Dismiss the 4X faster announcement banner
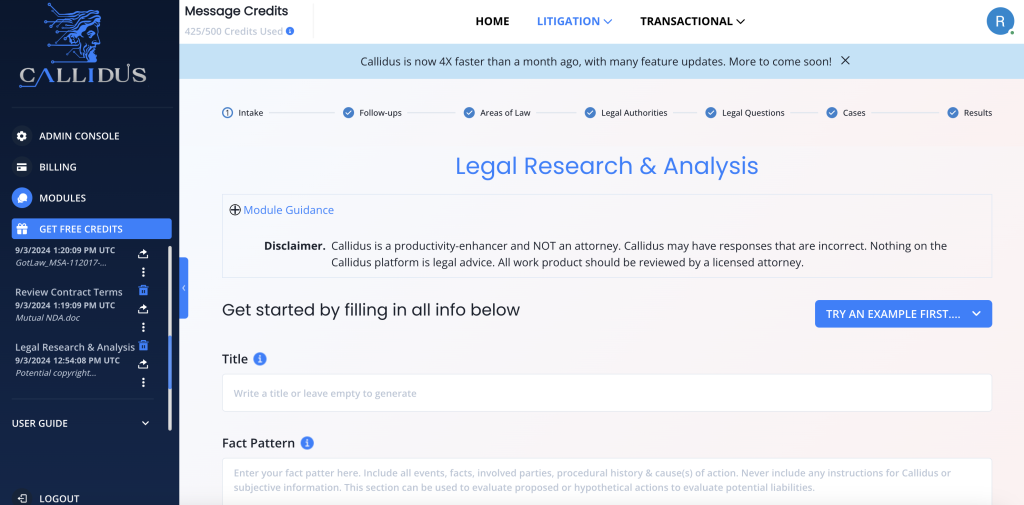The height and width of the screenshot is (505, 1024). pos(845,61)
